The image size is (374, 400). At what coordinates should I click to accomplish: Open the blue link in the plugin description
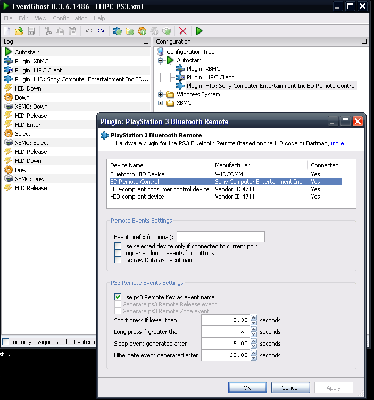337,143
